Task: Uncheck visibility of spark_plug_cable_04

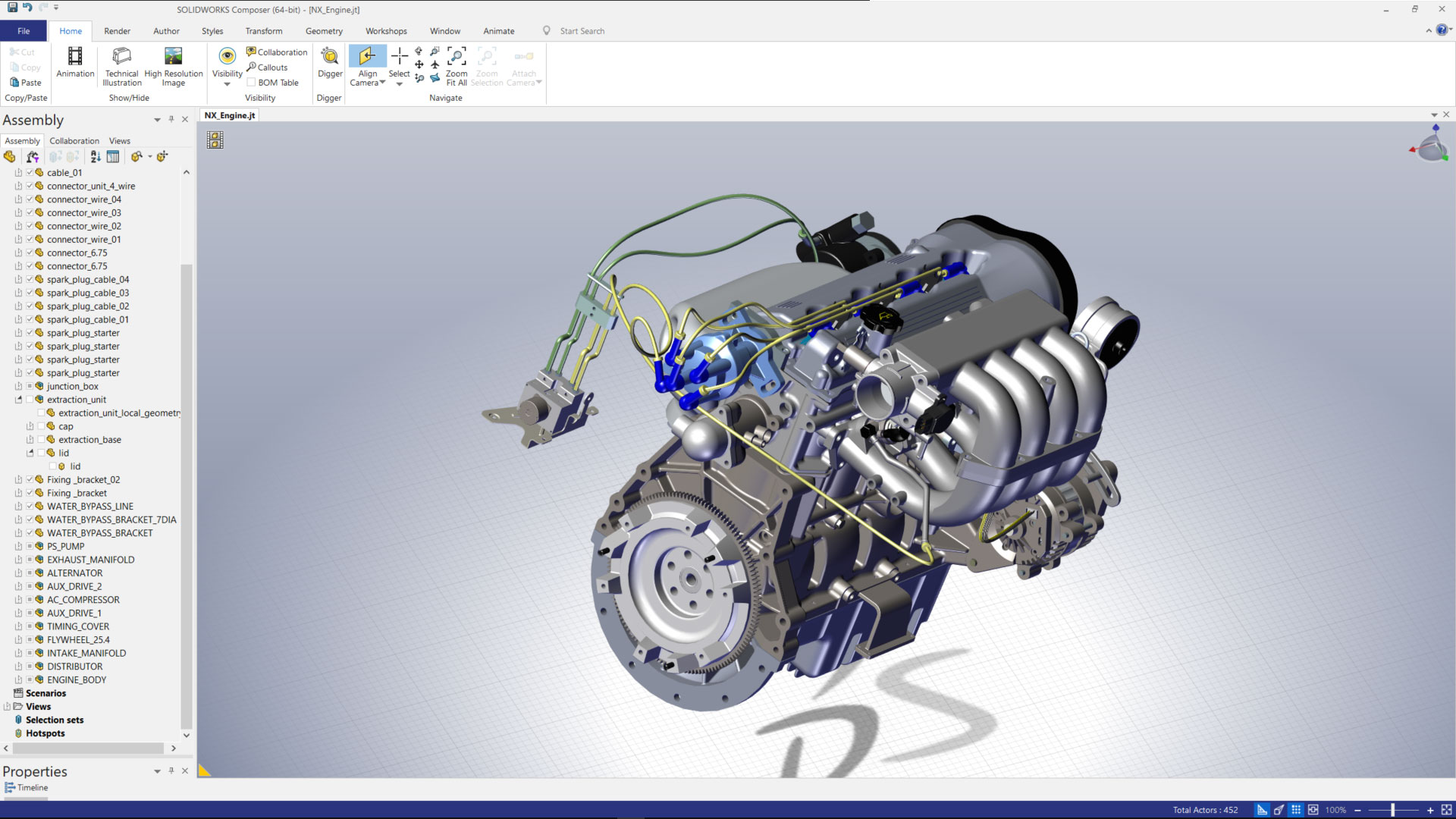Action: point(30,279)
